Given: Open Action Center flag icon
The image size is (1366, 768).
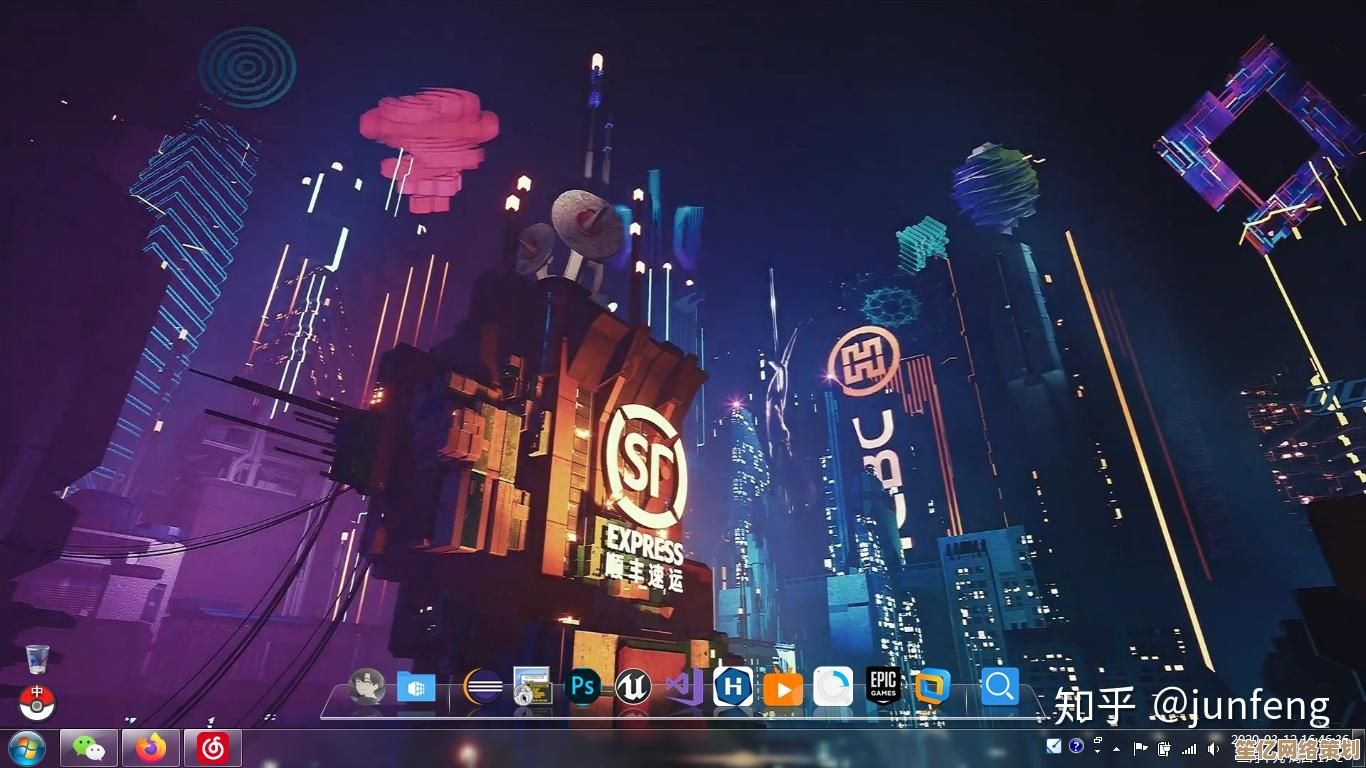Looking at the screenshot, I should tap(1141, 748).
